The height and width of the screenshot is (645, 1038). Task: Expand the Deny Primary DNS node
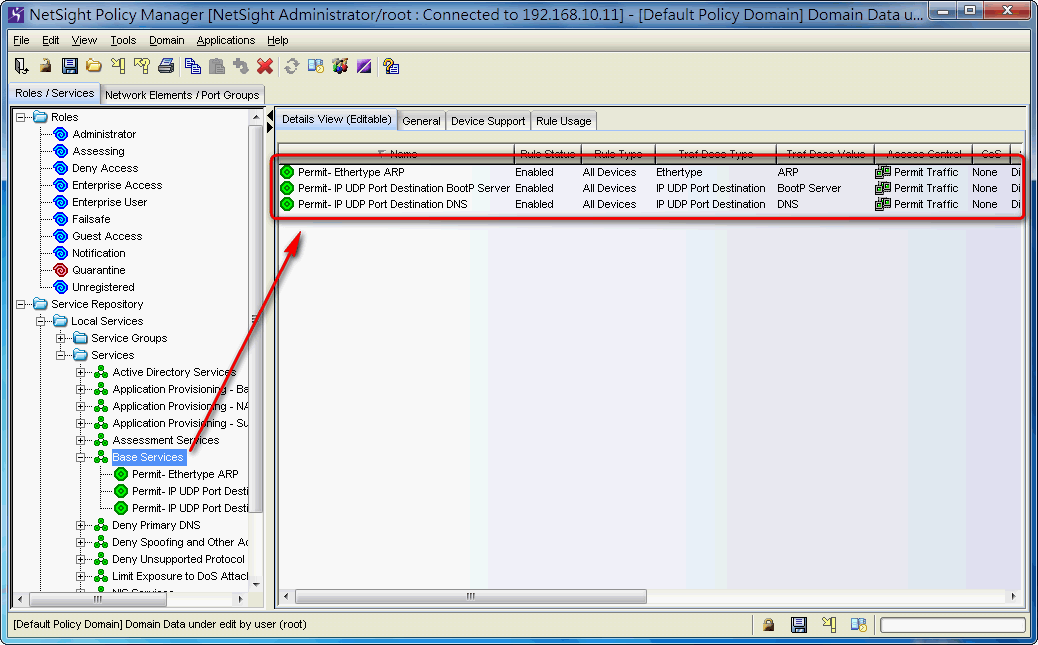point(81,525)
